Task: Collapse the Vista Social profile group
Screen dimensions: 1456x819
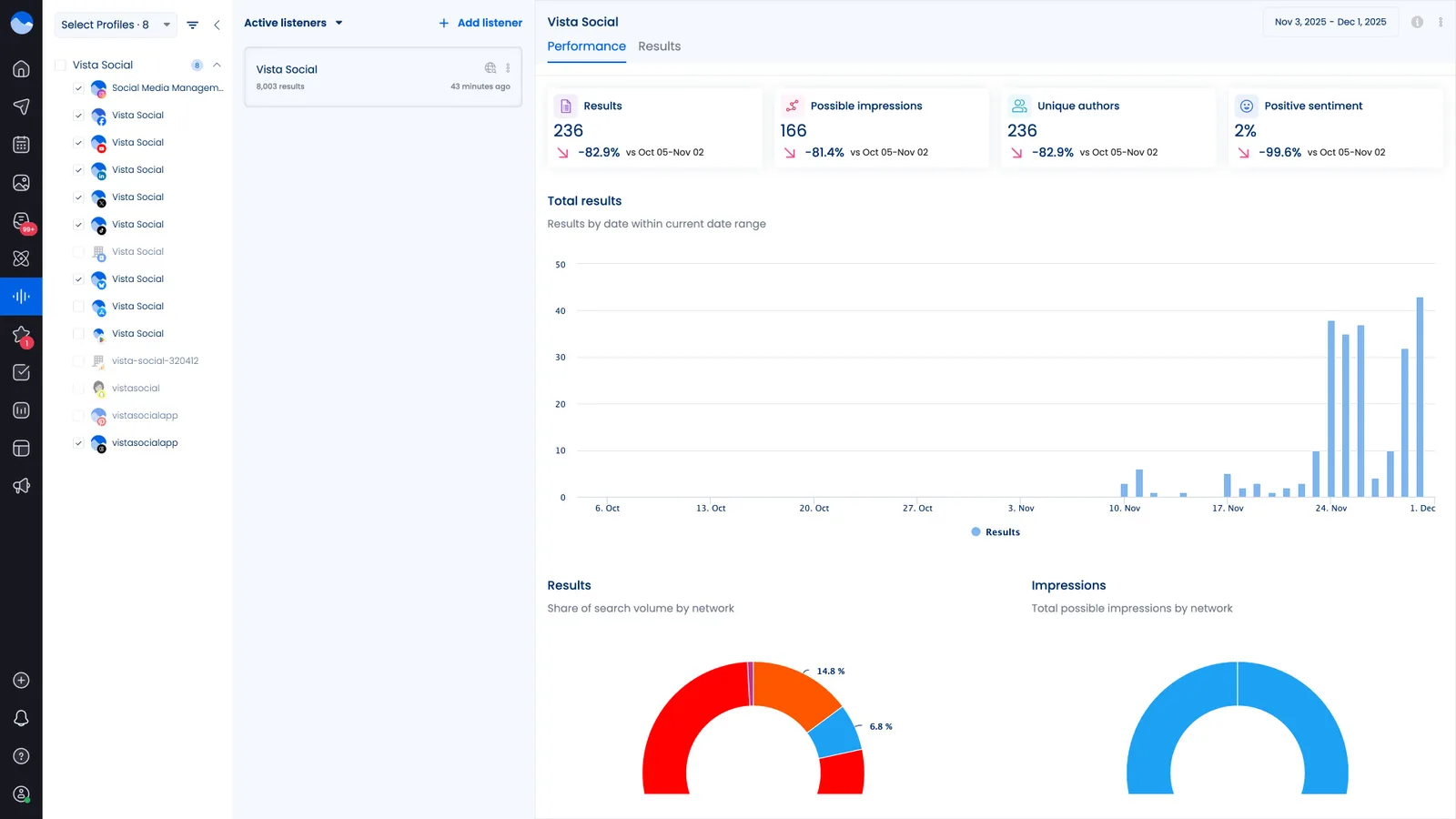Action: tap(217, 65)
